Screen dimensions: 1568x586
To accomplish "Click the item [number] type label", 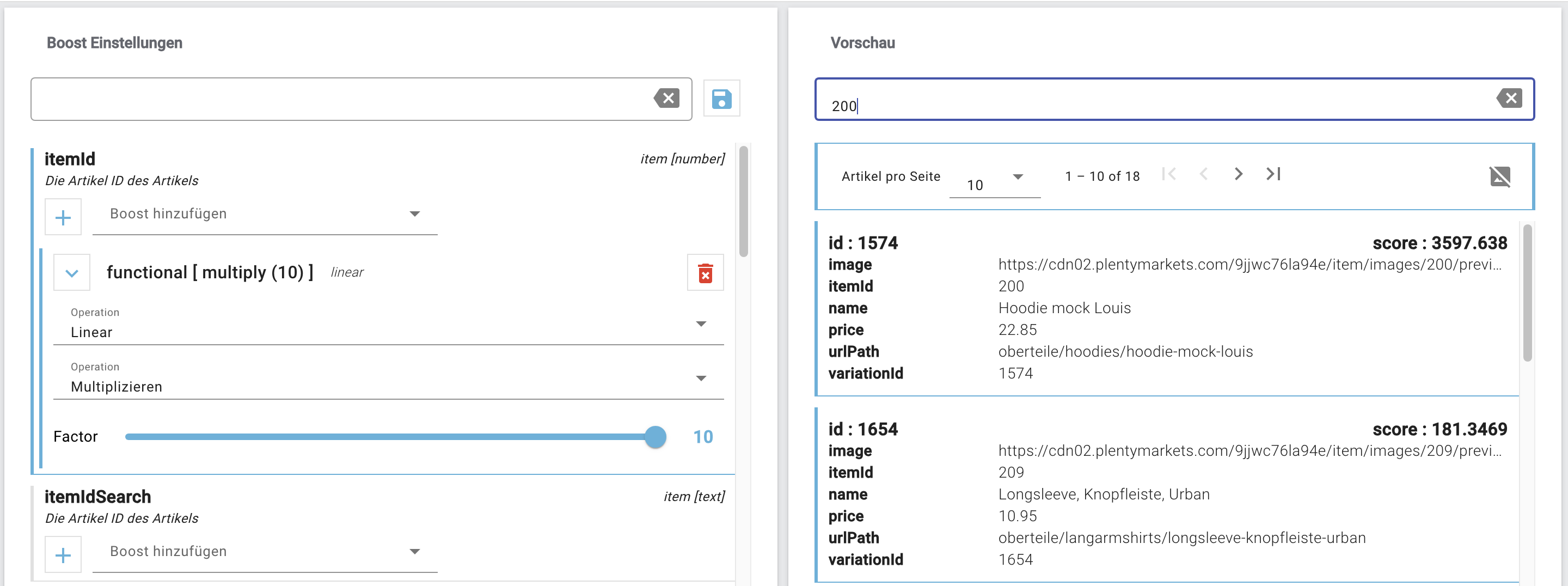I will pyautogui.click(x=682, y=159).
